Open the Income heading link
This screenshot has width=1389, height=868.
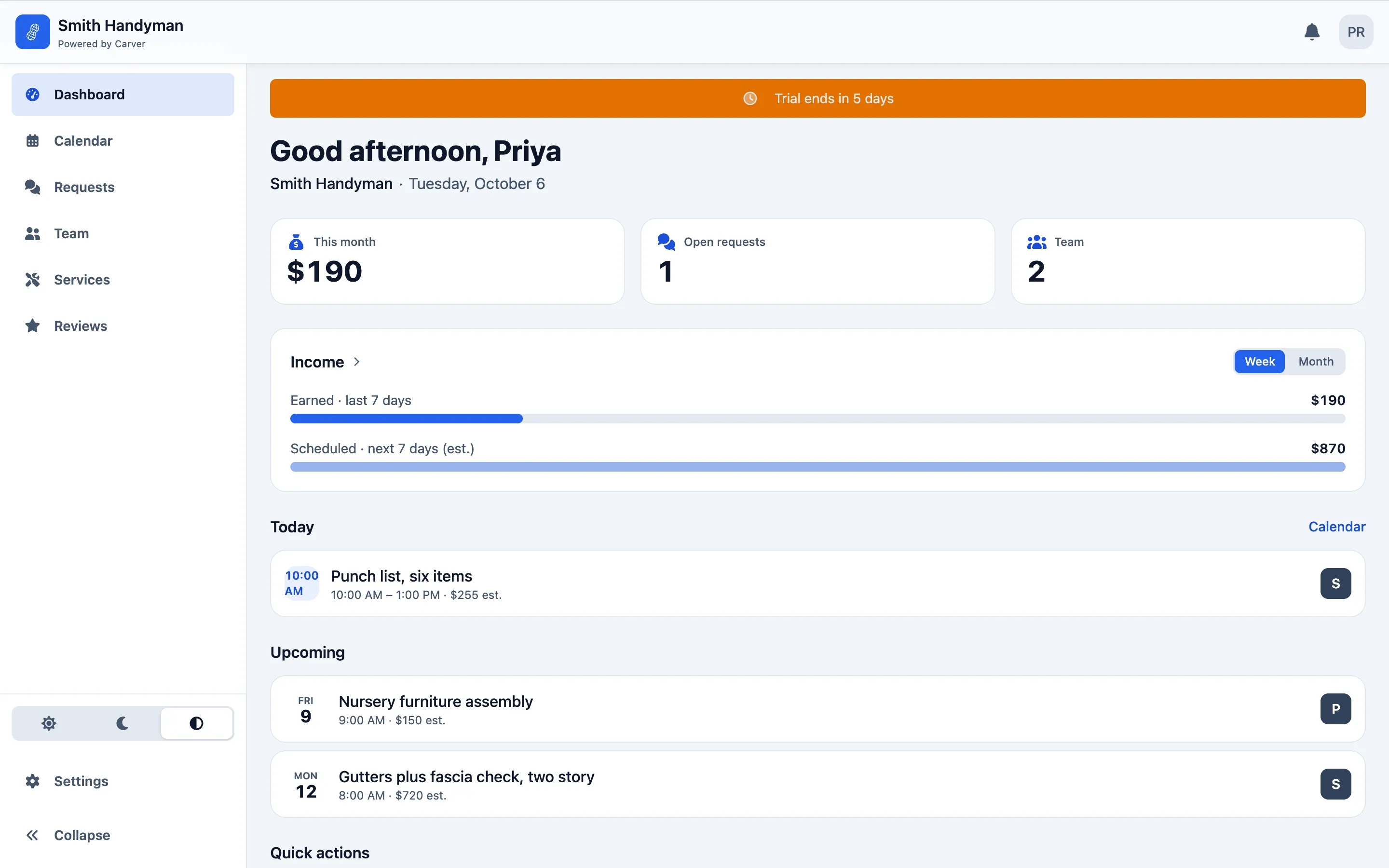317,362
